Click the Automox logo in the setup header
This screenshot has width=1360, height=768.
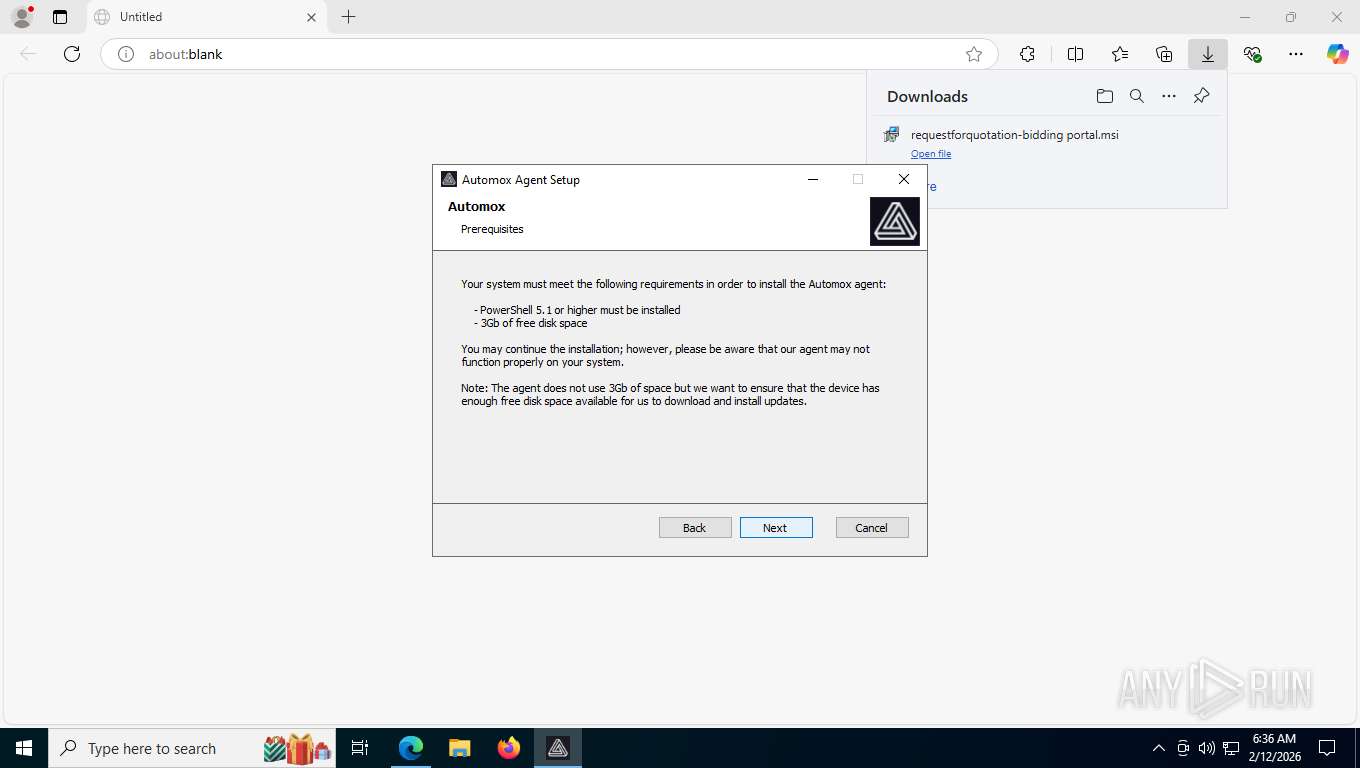895,222
